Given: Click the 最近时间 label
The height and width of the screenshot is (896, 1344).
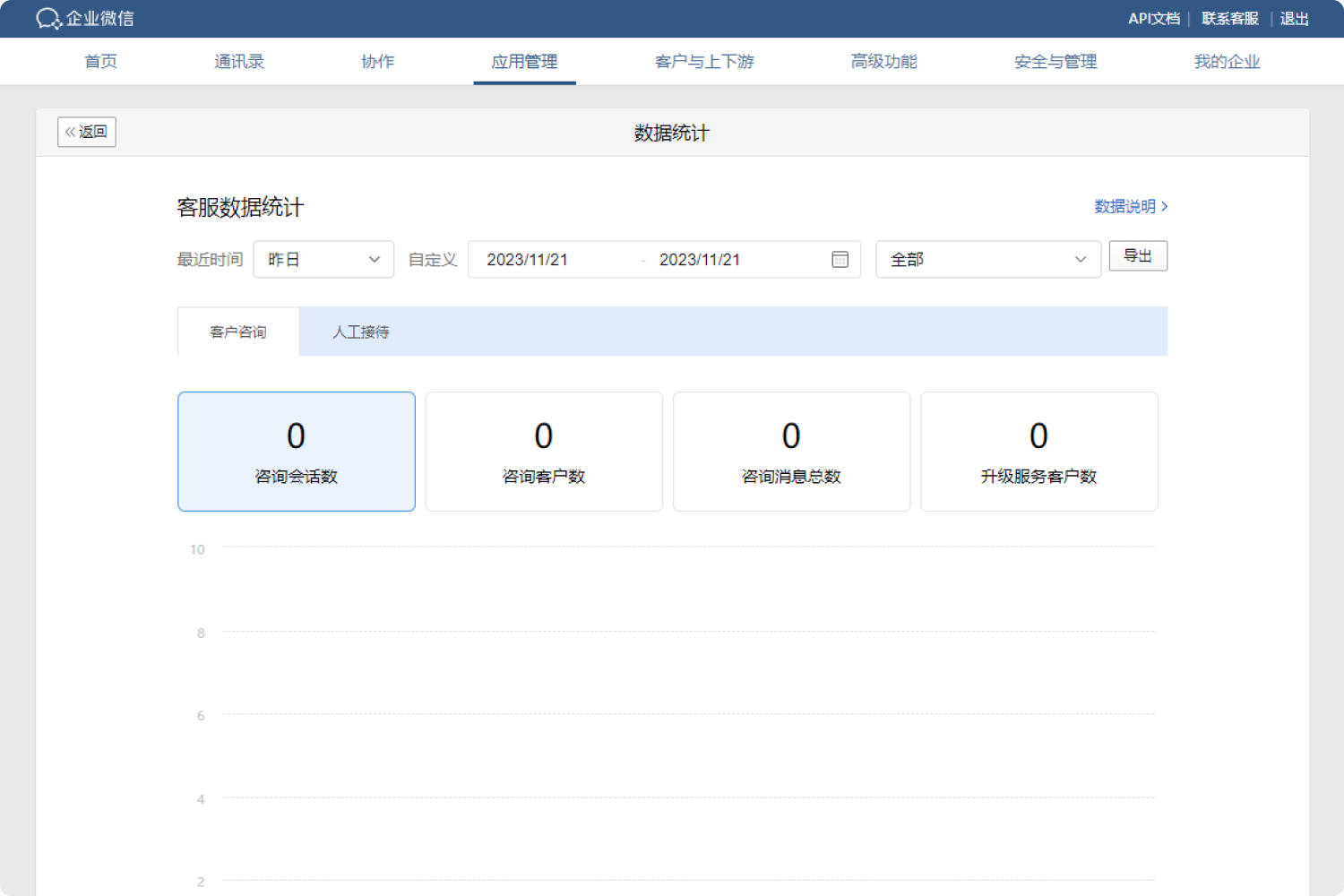Looking at the screenshot, I should tap(210, 259).
